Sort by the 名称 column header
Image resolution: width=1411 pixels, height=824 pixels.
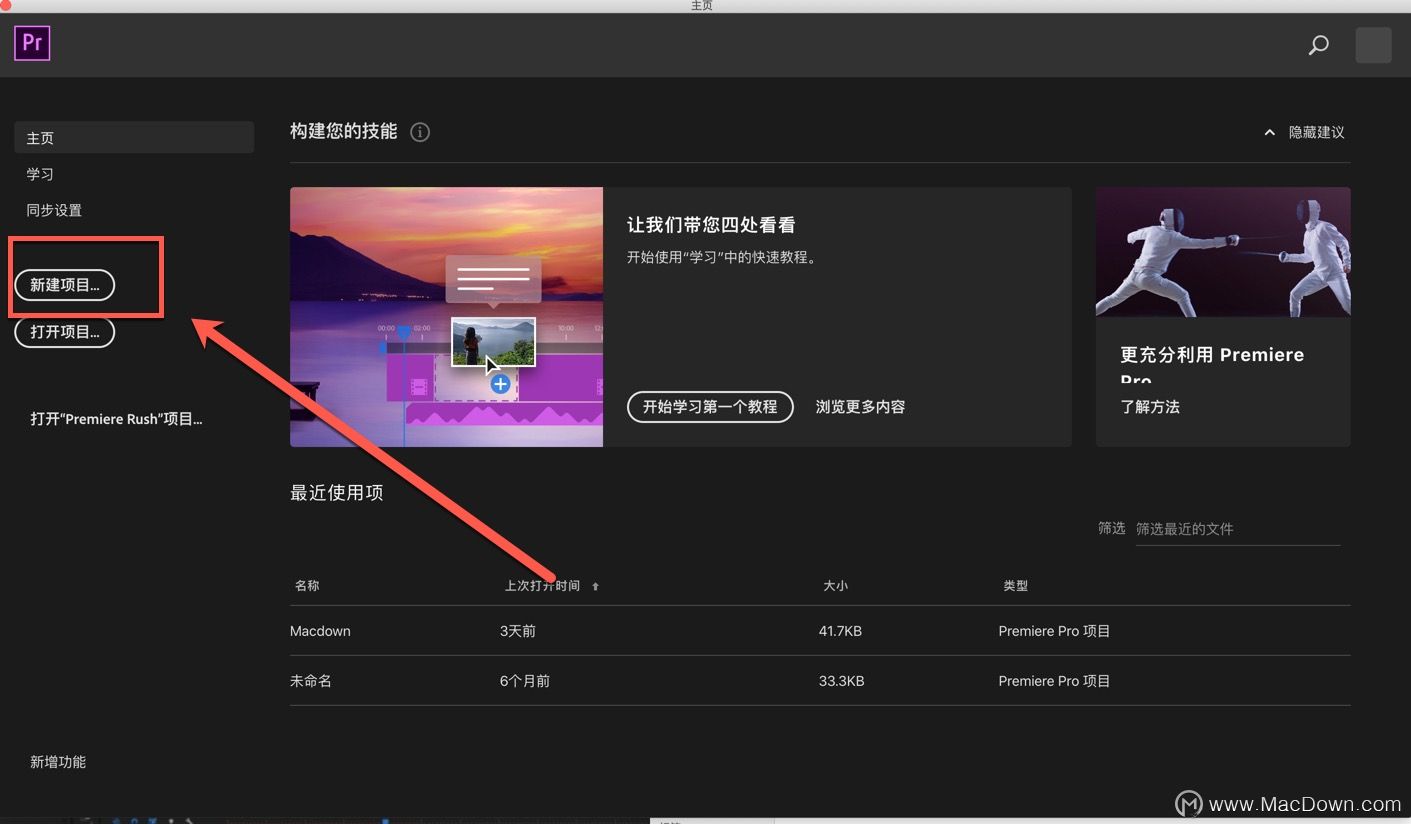(307, 586)
